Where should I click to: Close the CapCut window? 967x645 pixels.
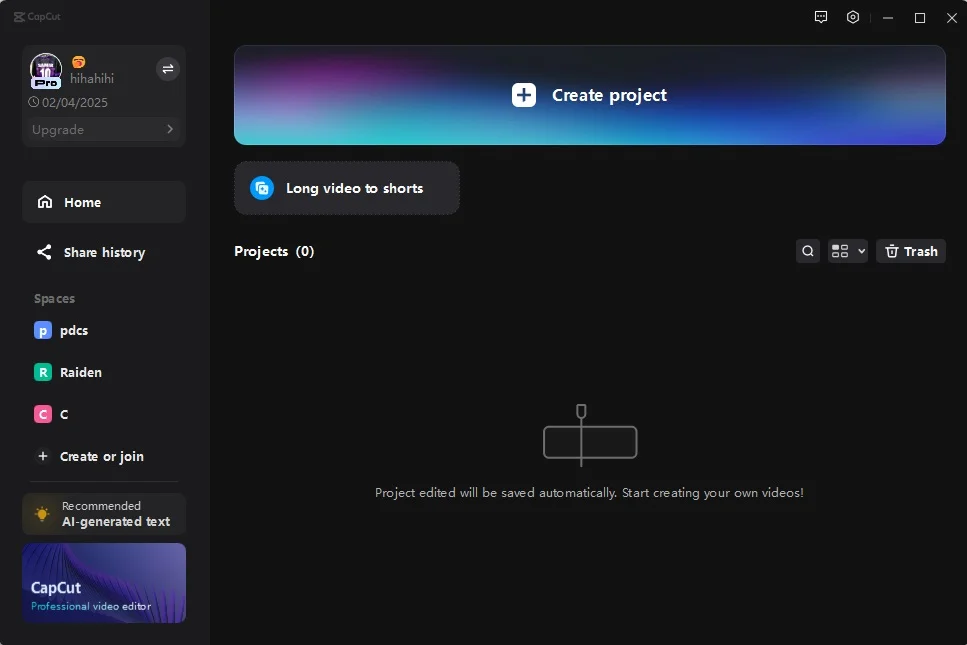(x=952, y=18)
